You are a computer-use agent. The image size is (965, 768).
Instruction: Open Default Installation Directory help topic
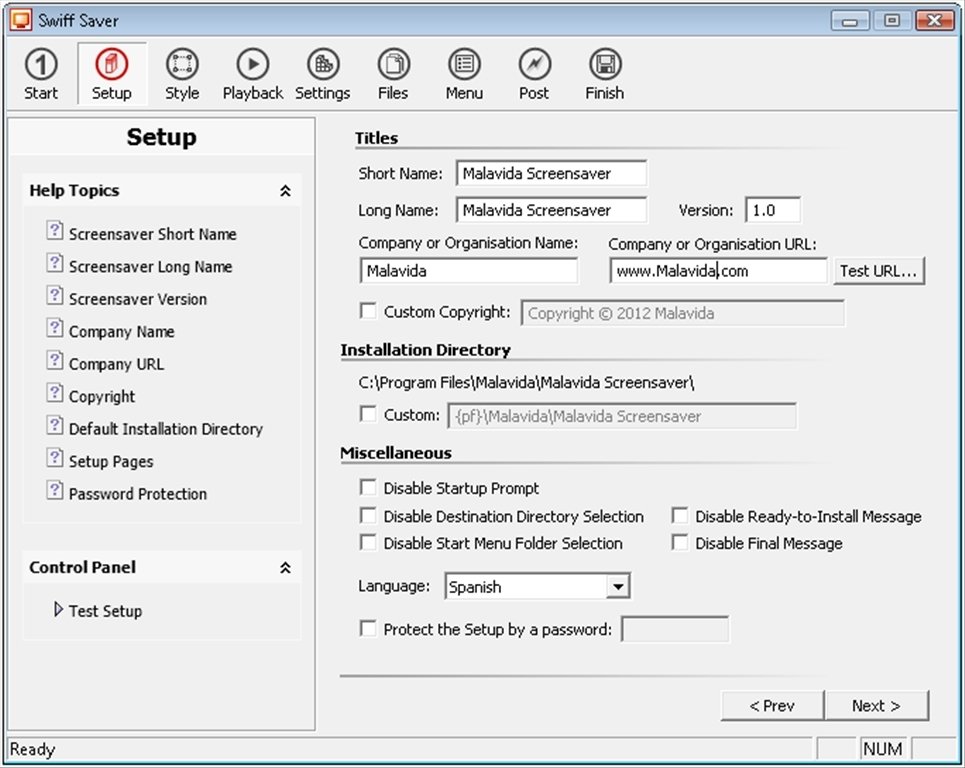(155, 428)
